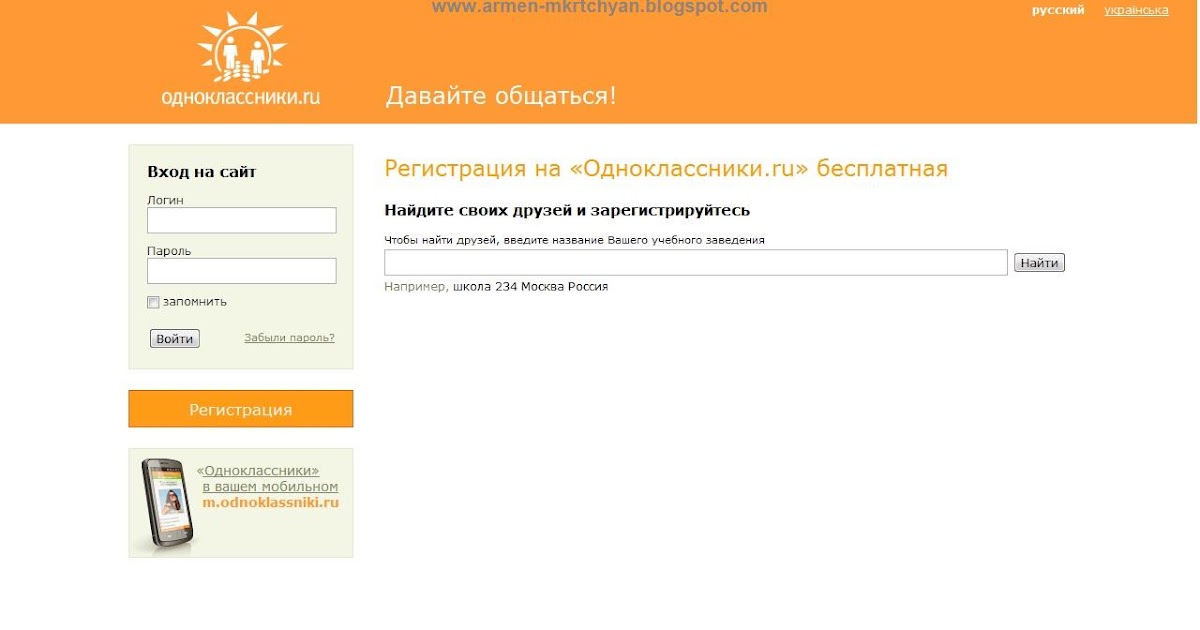Viewport: 1200px width, 630px height.
Task: Click the orange "Регистрация" button
Action: tap(240, 408)
